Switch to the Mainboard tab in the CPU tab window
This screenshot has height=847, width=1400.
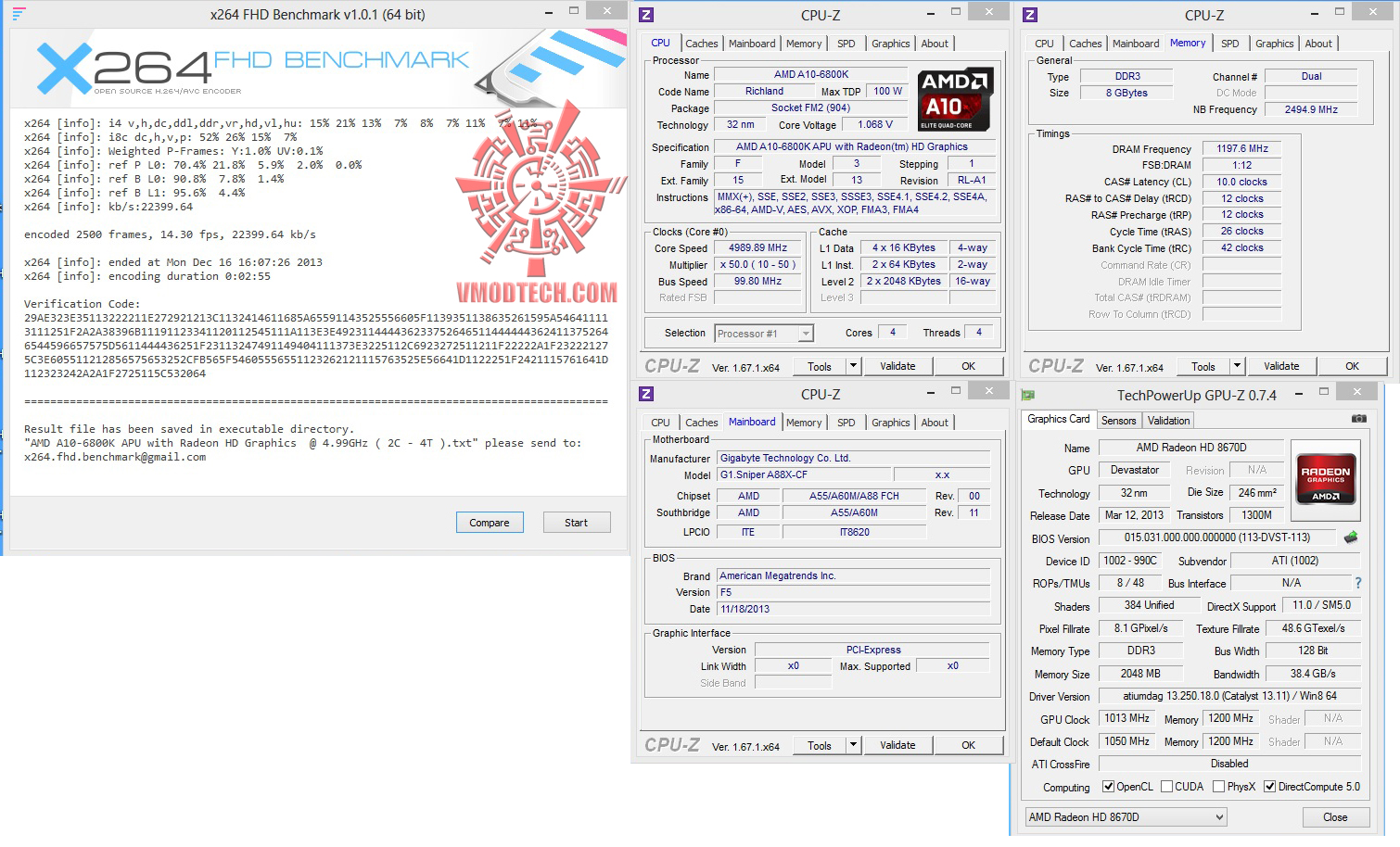click(x=752, y=44)
